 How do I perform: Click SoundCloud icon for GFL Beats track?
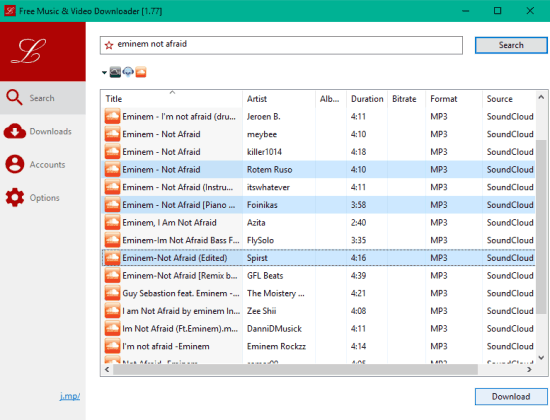pos(112,275)
